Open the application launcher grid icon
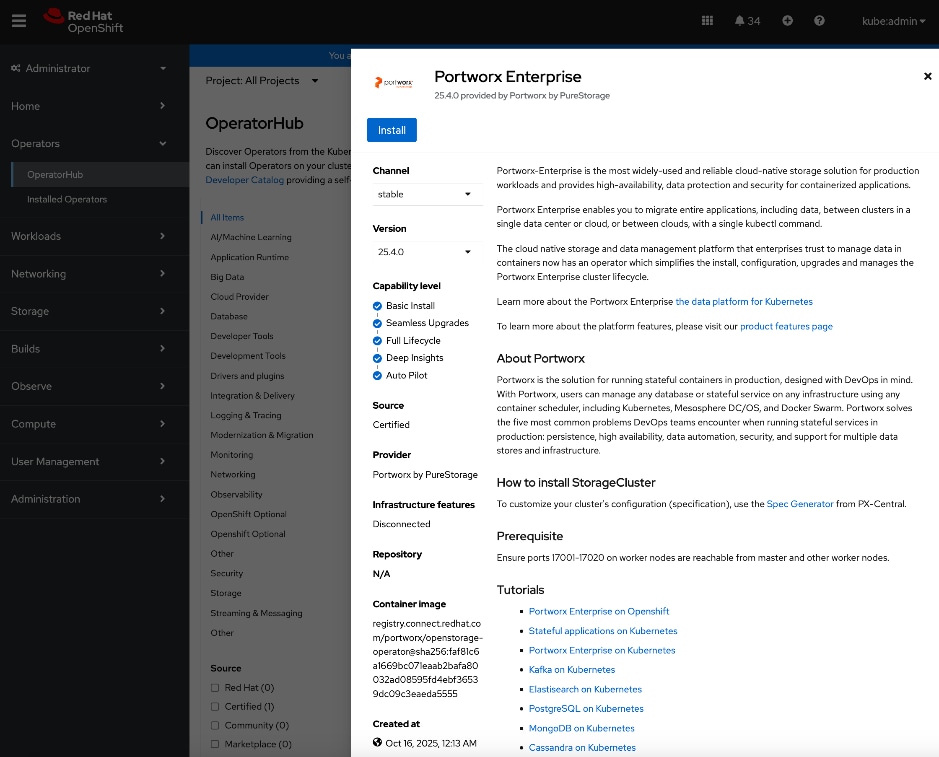 click(707, 20)
